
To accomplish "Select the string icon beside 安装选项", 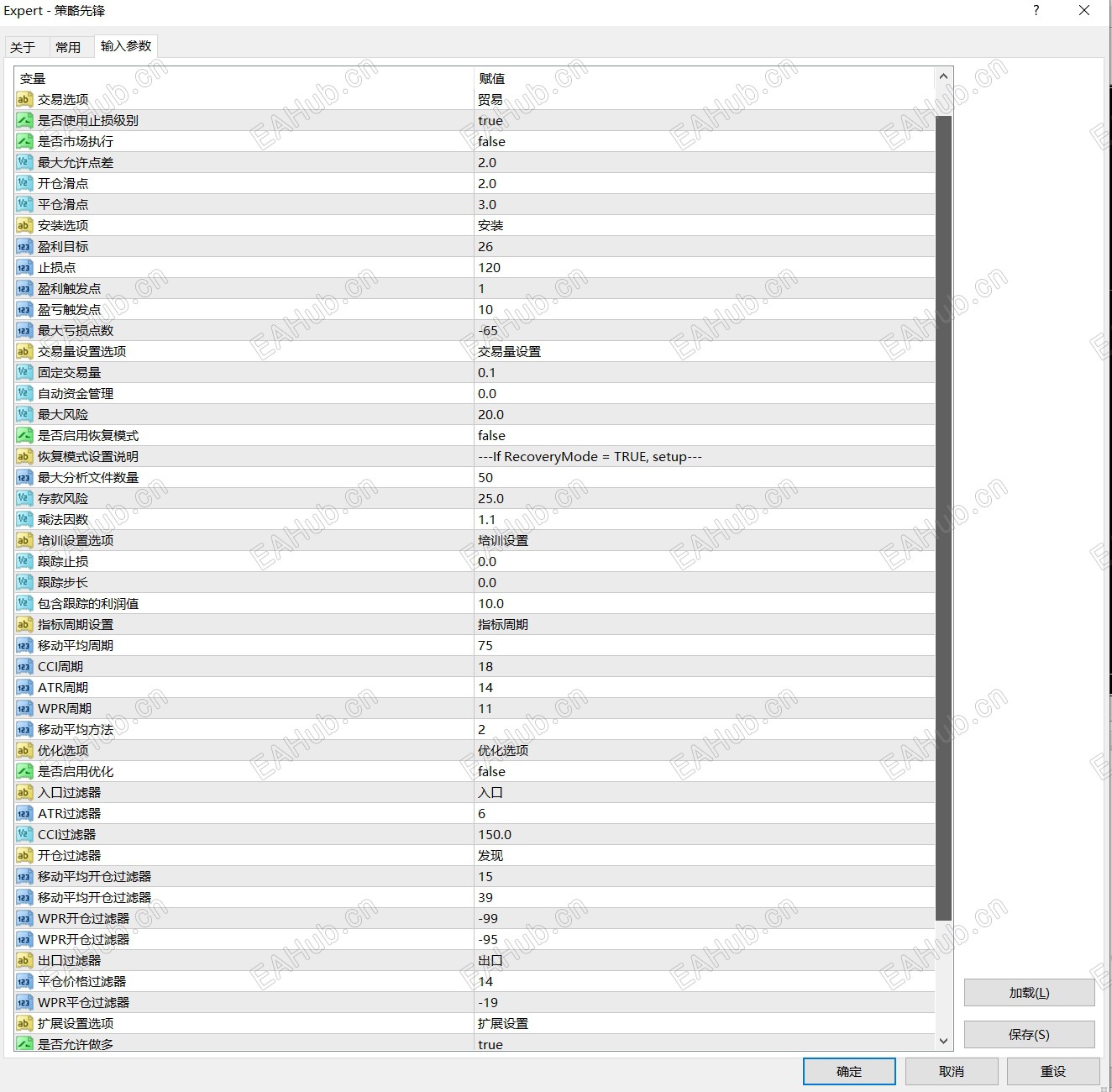I will [24, 225].
